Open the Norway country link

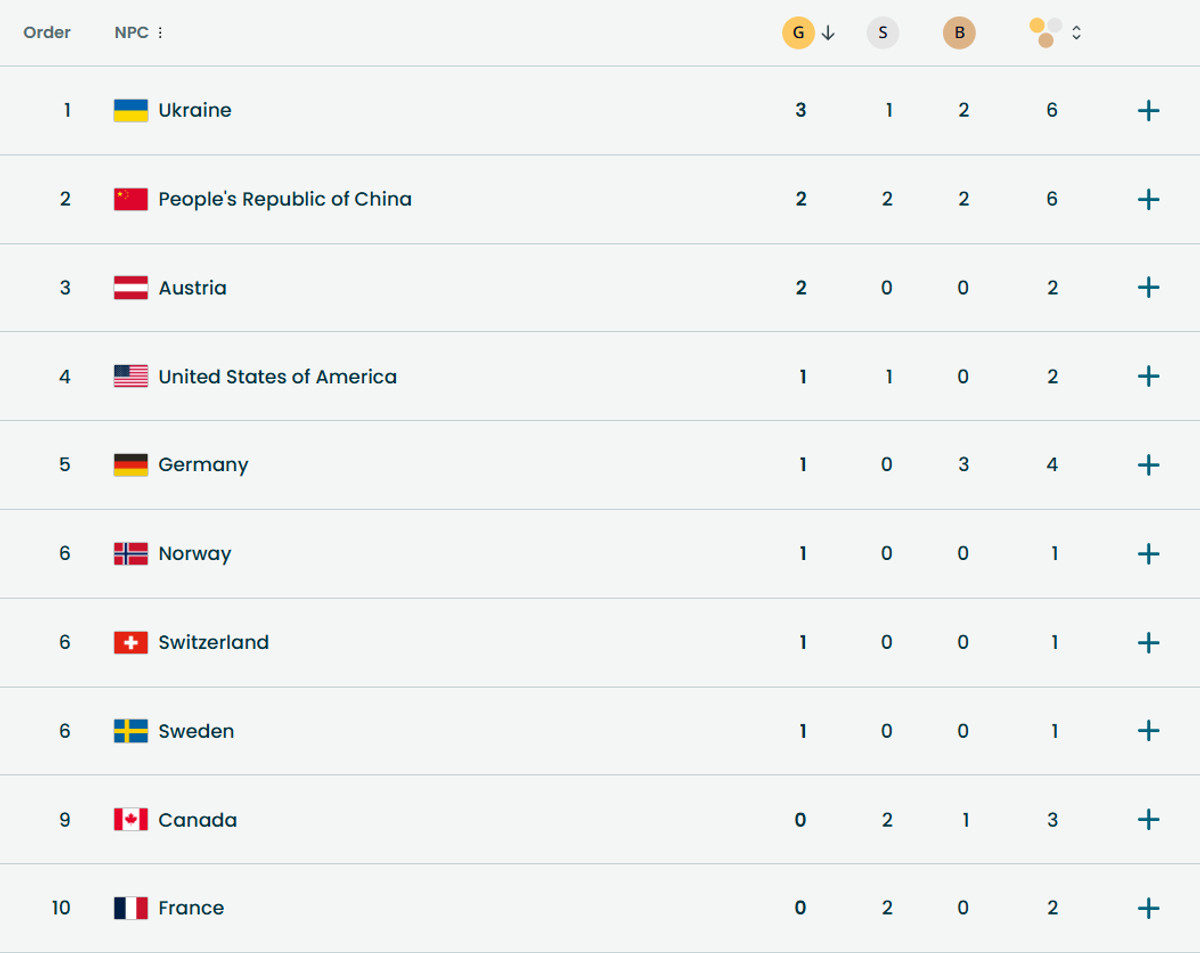[195, 554]
